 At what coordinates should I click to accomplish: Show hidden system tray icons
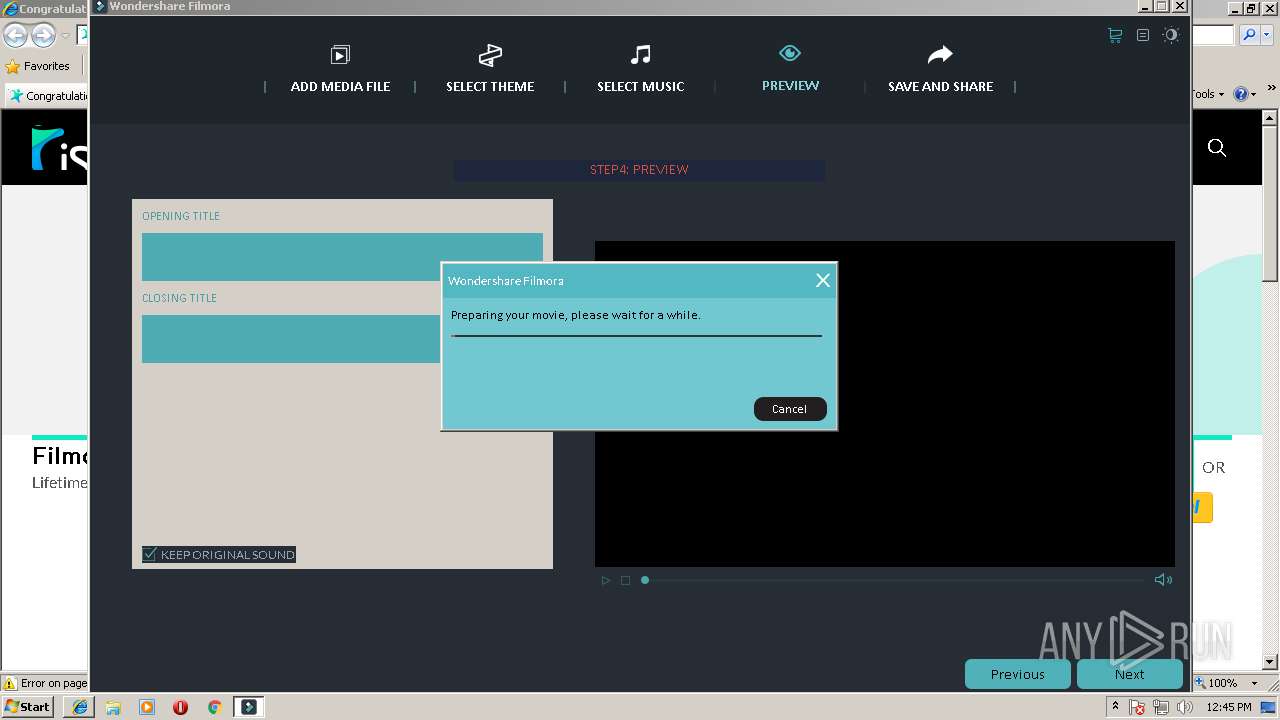(x=1115, y=707)
